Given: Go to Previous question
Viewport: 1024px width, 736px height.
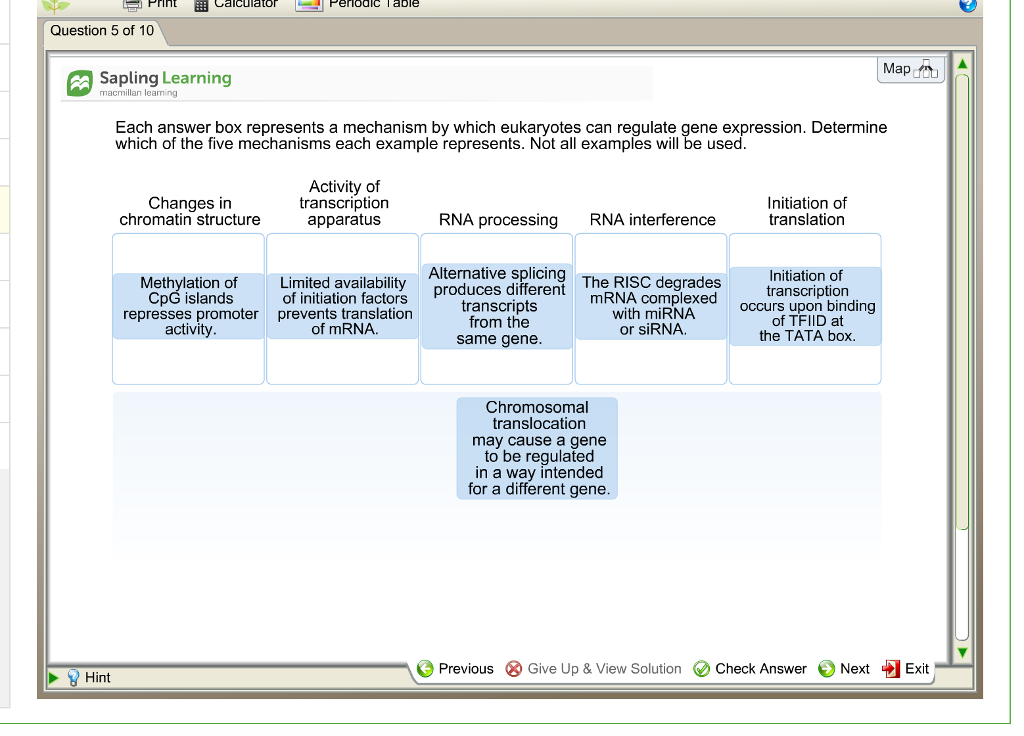Looking at the screenshot, I should [x=455, y=669].
